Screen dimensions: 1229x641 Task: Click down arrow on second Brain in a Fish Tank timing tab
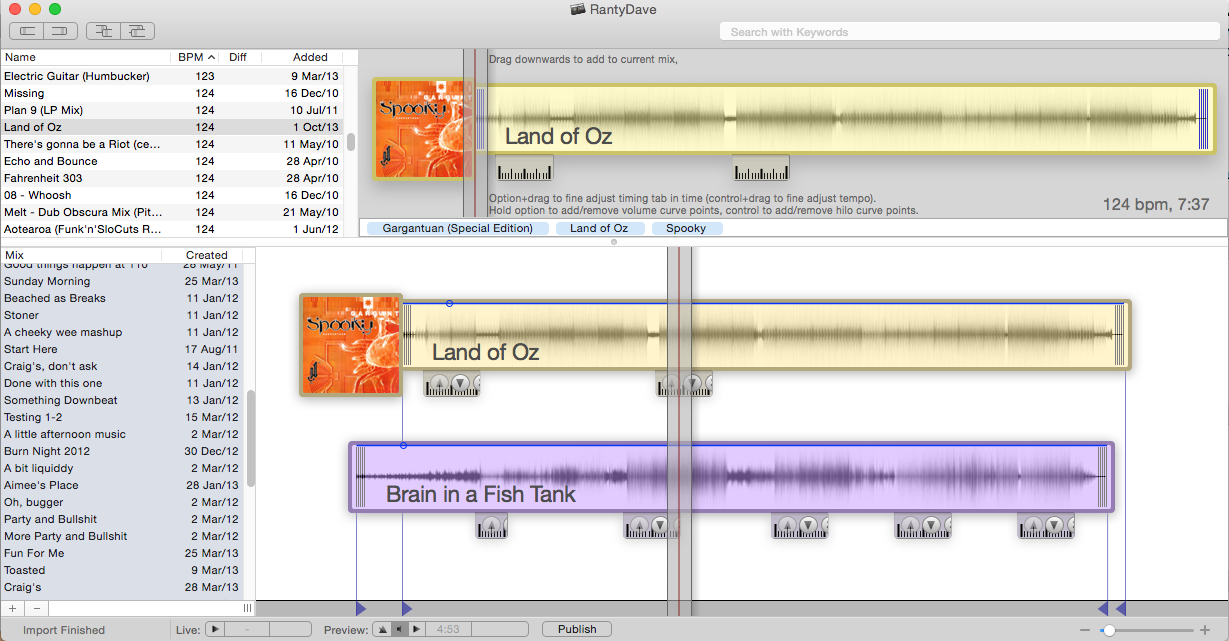660,525
